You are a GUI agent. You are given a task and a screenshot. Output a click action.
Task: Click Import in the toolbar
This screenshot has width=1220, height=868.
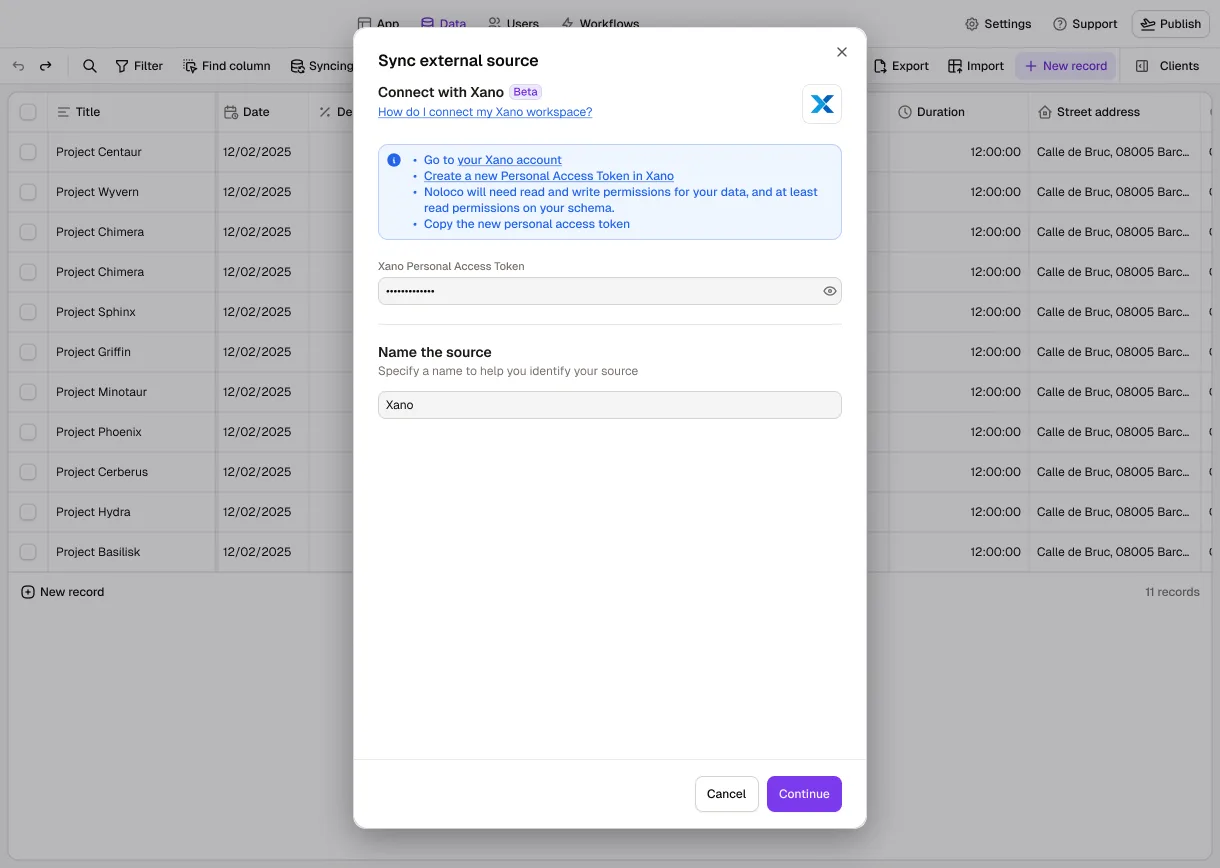point(976,66)
